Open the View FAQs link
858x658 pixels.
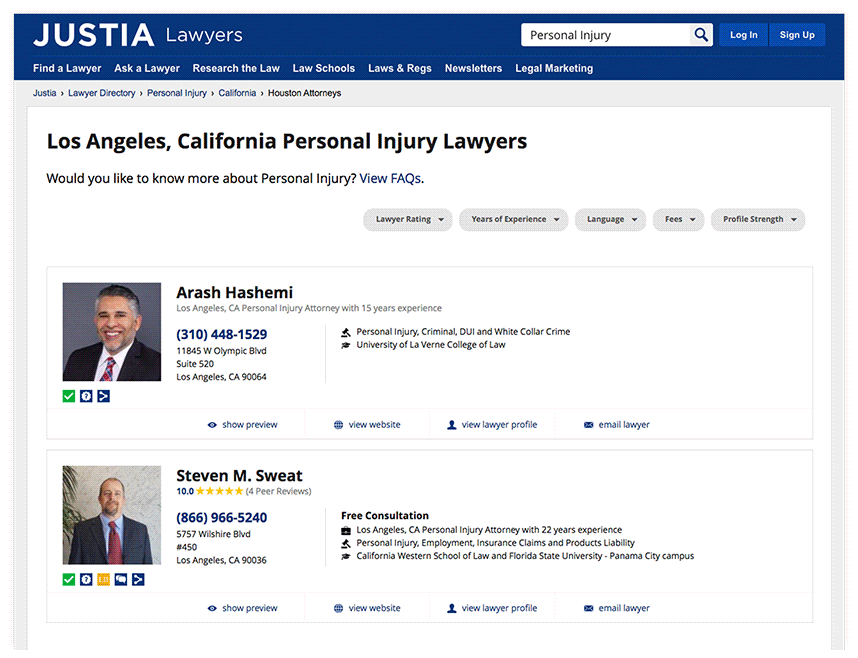point(390,179)
